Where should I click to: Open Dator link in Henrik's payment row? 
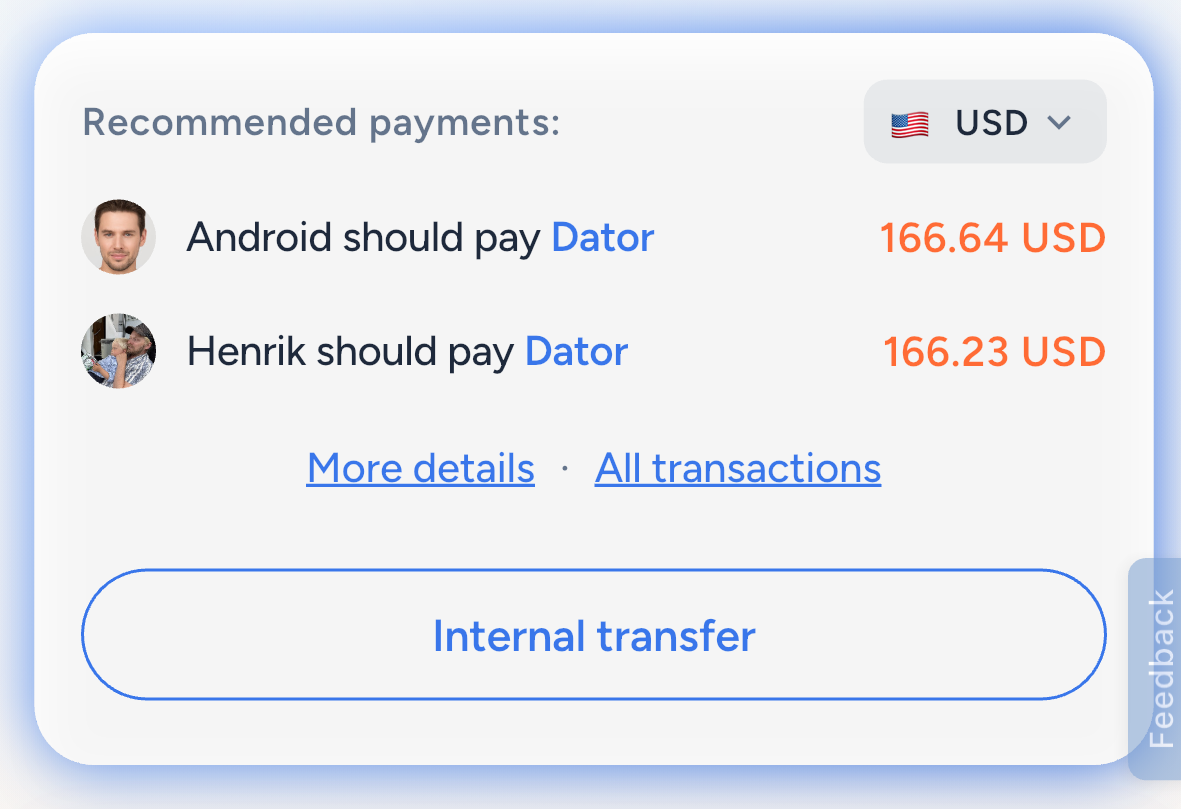(x=576, y=352)
